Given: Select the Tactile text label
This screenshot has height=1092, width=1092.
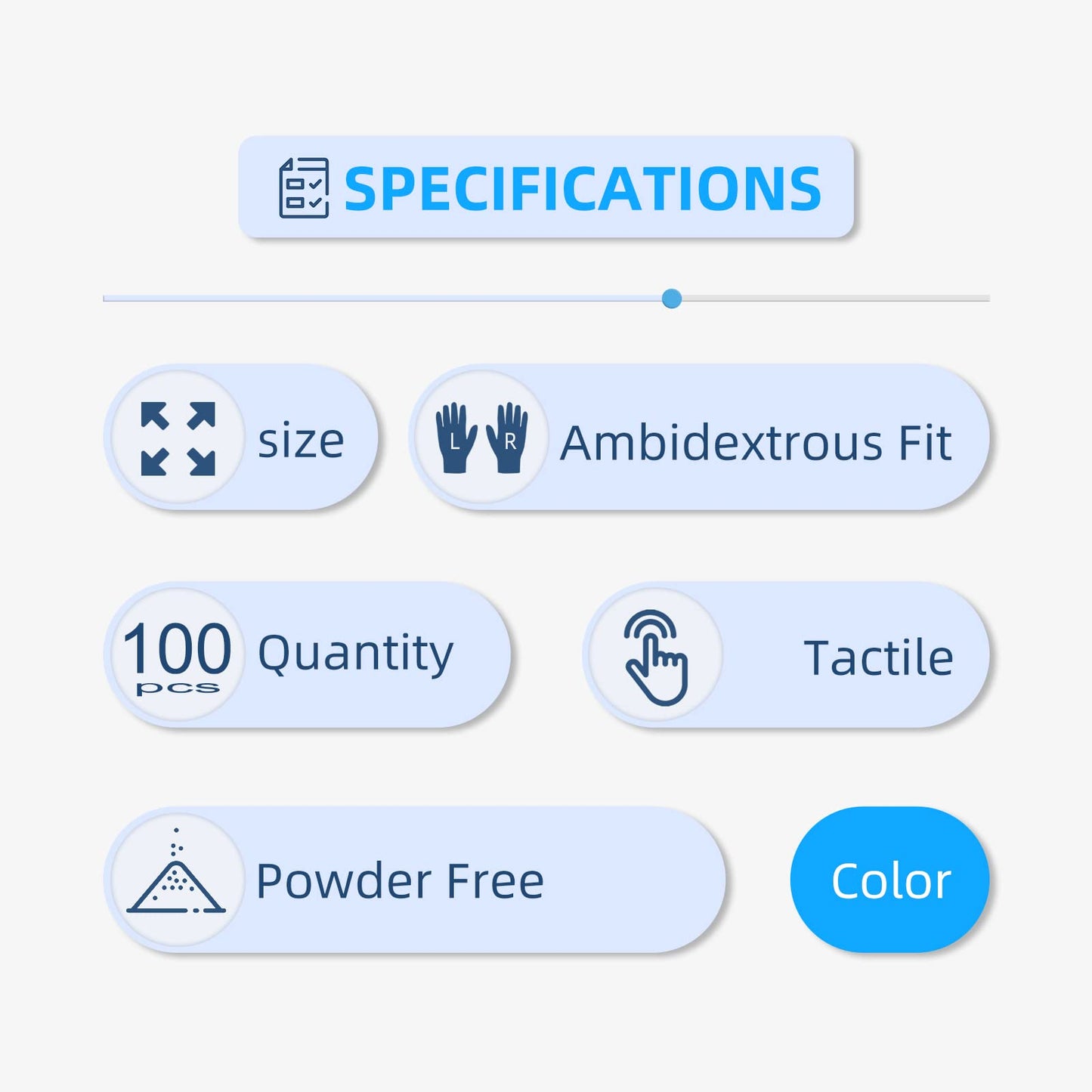Looking at the screenshot, I should click(878, 657).
